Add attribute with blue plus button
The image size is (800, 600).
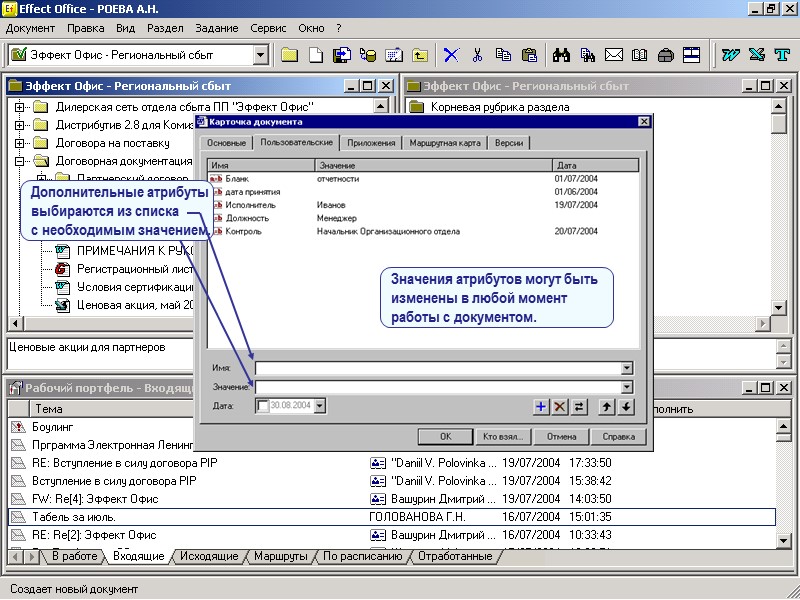541,407
